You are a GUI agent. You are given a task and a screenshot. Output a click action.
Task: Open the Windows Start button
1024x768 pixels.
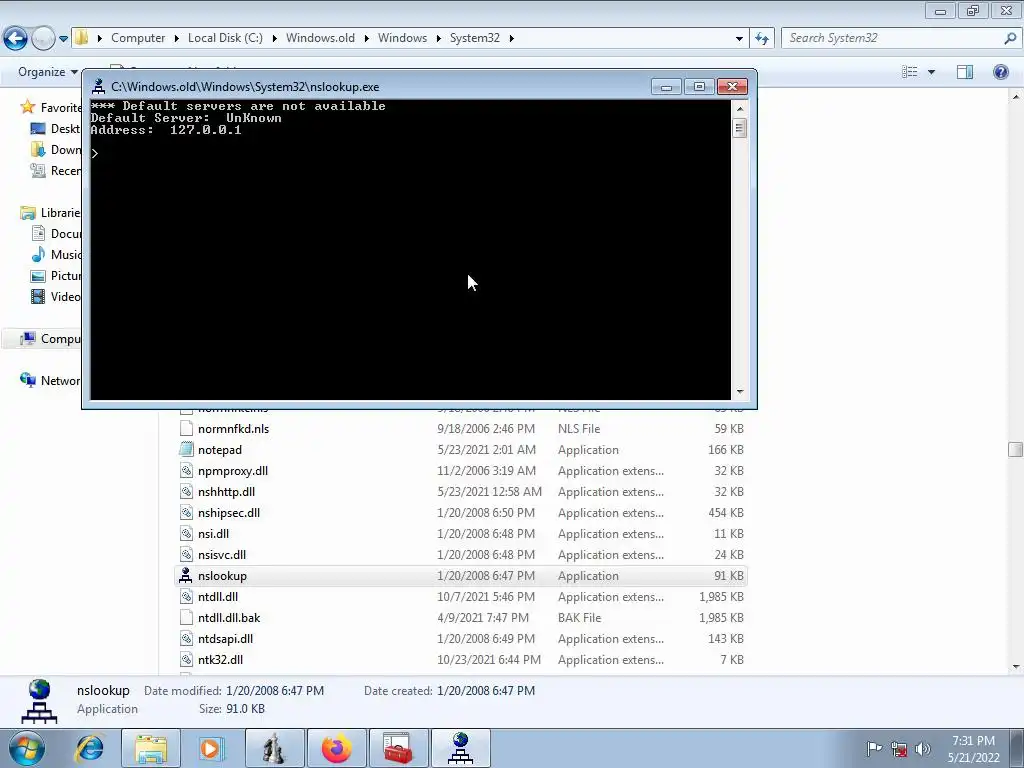27,749
